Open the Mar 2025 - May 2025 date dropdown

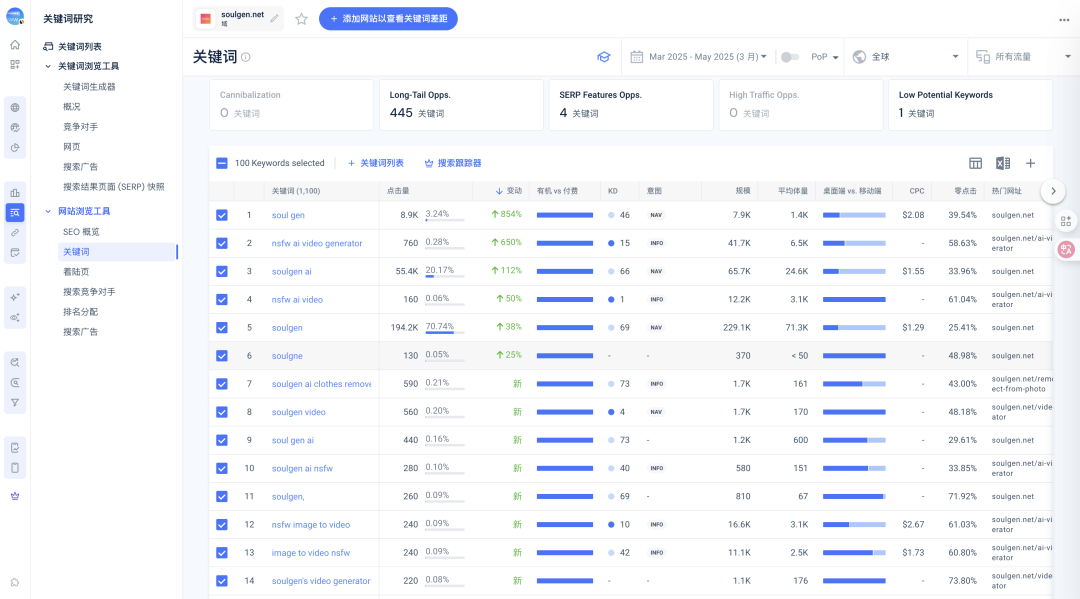(x=707, y=56)
